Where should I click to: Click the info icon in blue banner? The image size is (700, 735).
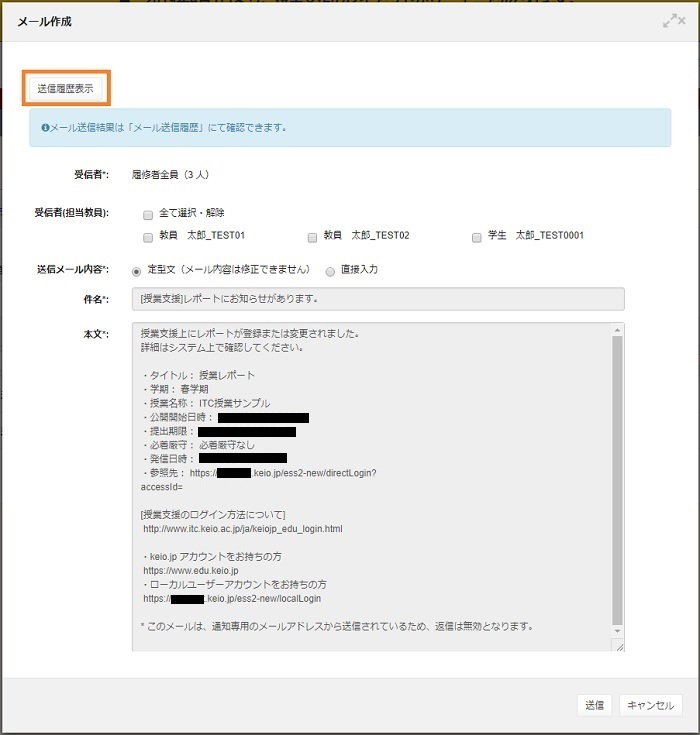45,128
